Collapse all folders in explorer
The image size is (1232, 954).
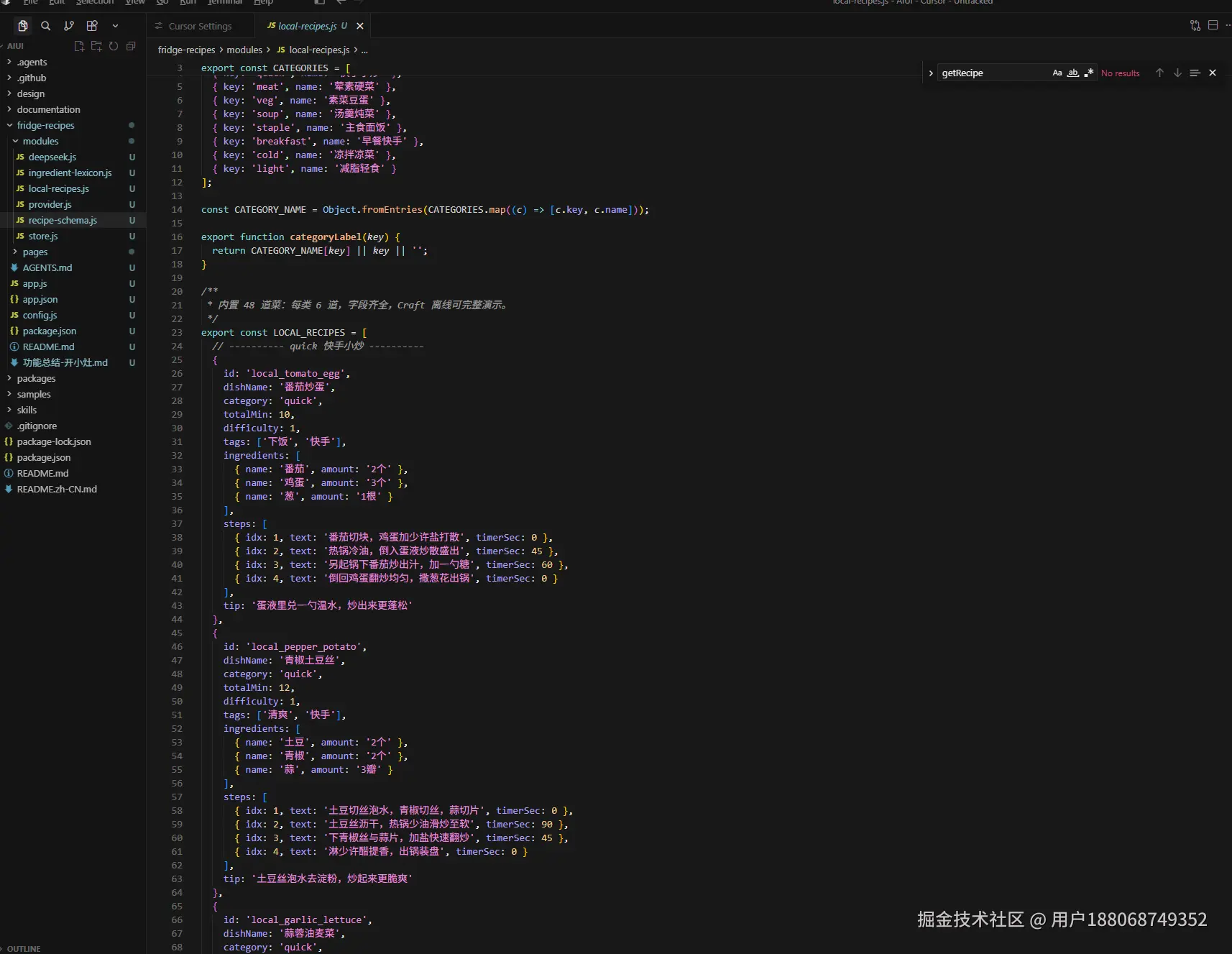point(131,46)
